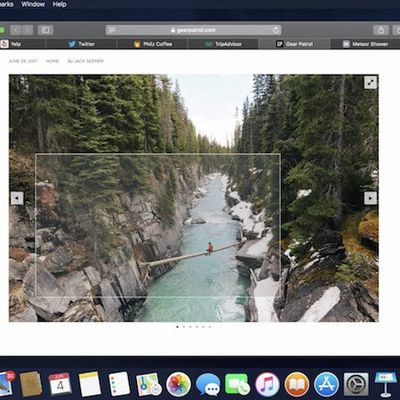Screen dimensions: 400x400
Task: Open the HOME category link
Action: [x=52, y=61]
